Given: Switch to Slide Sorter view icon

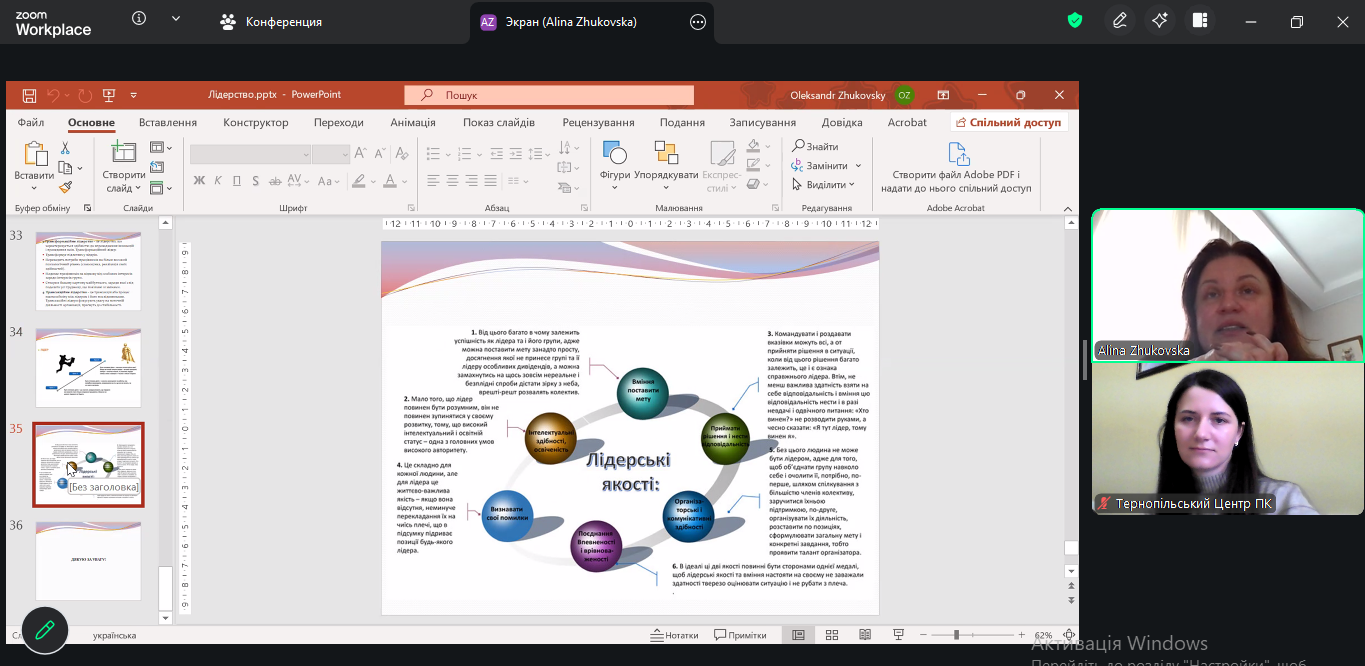Looking at the screenshot, I should (832, 635).
